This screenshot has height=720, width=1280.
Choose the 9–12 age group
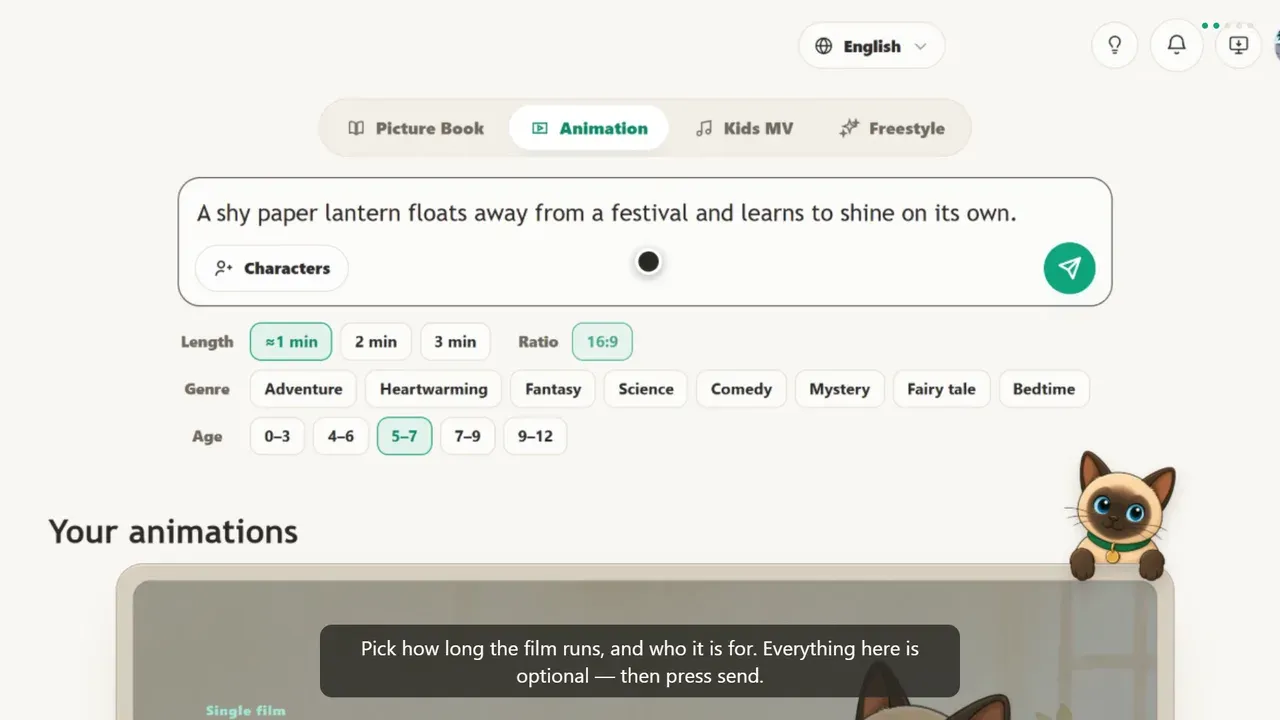pyautogui.click(x=535, y=436)
